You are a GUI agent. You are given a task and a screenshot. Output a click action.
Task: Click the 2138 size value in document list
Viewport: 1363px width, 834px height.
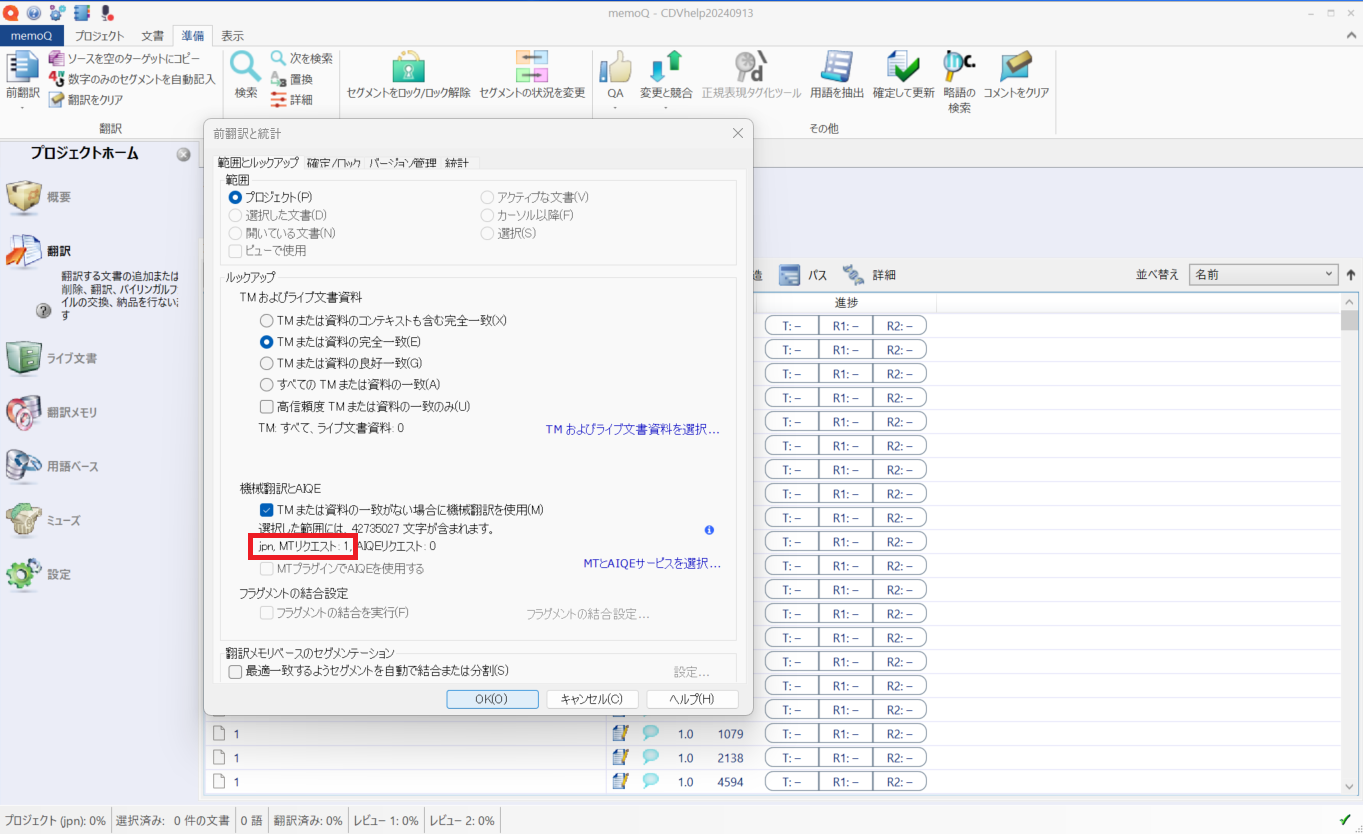pos(730,758)
